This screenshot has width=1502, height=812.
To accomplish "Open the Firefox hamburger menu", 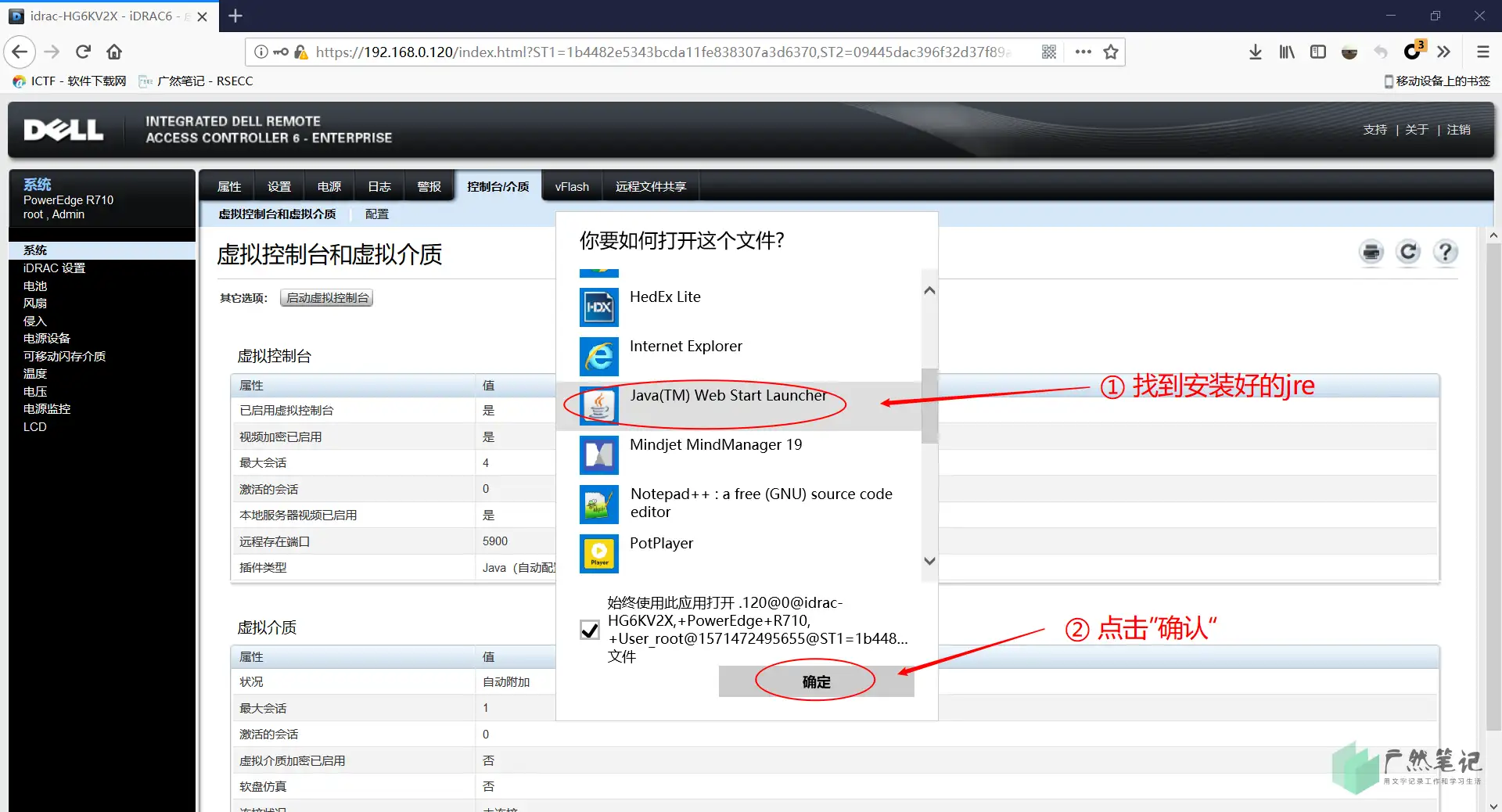I will 1482,52.
